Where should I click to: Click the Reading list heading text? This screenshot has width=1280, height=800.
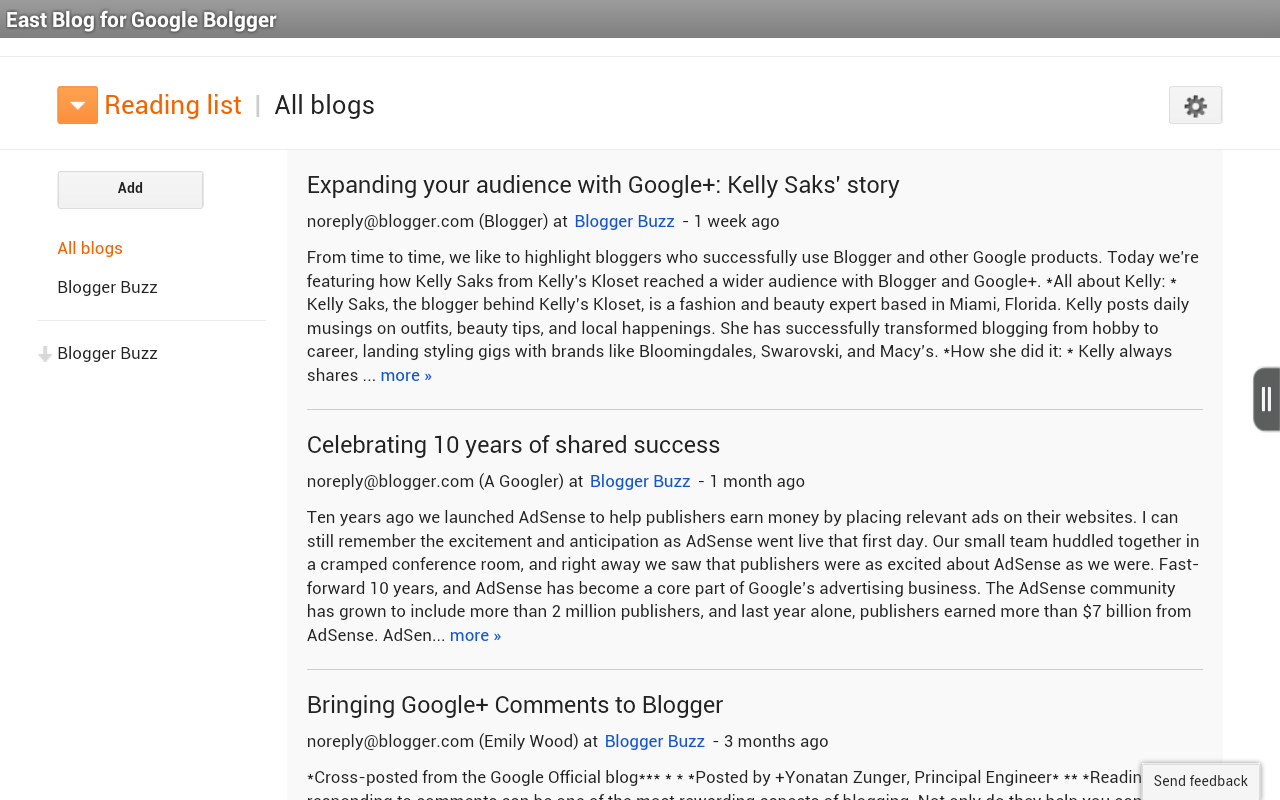tap(172, 105)
